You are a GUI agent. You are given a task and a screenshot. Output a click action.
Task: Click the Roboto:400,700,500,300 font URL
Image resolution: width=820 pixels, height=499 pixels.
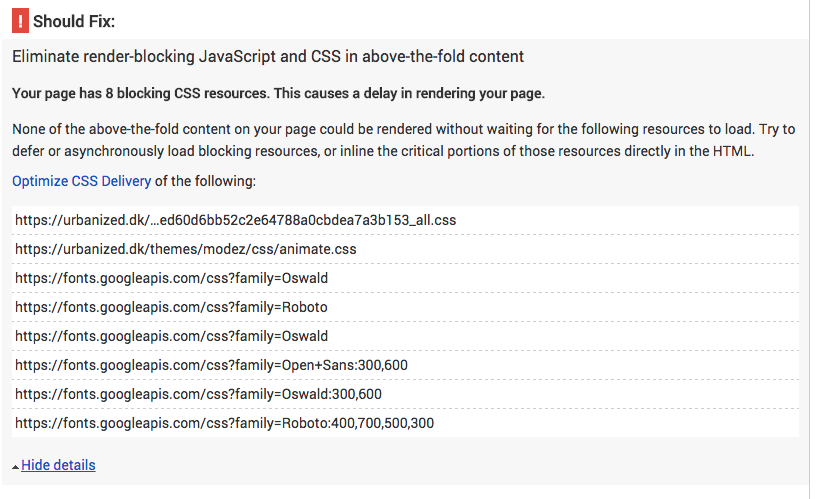point(224,423)
